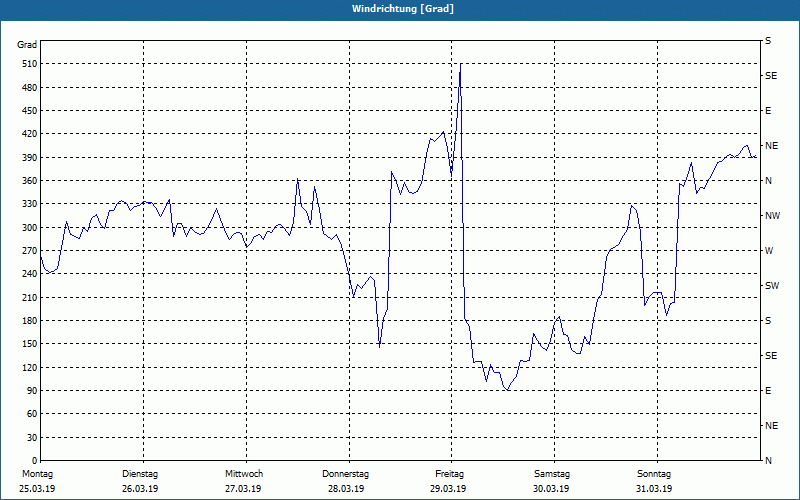Click the 300 degree value
This screenshot has height=500, width=800.
[29, 228]
